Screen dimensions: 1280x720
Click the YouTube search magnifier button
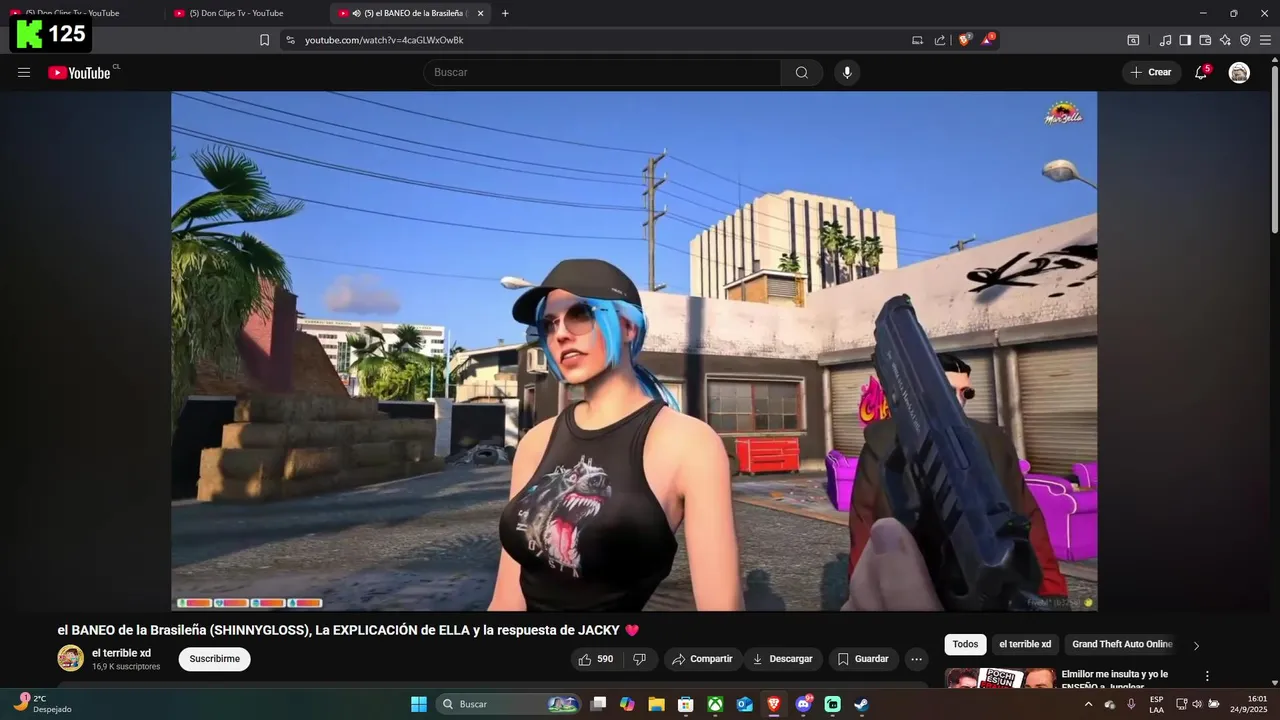802,72
